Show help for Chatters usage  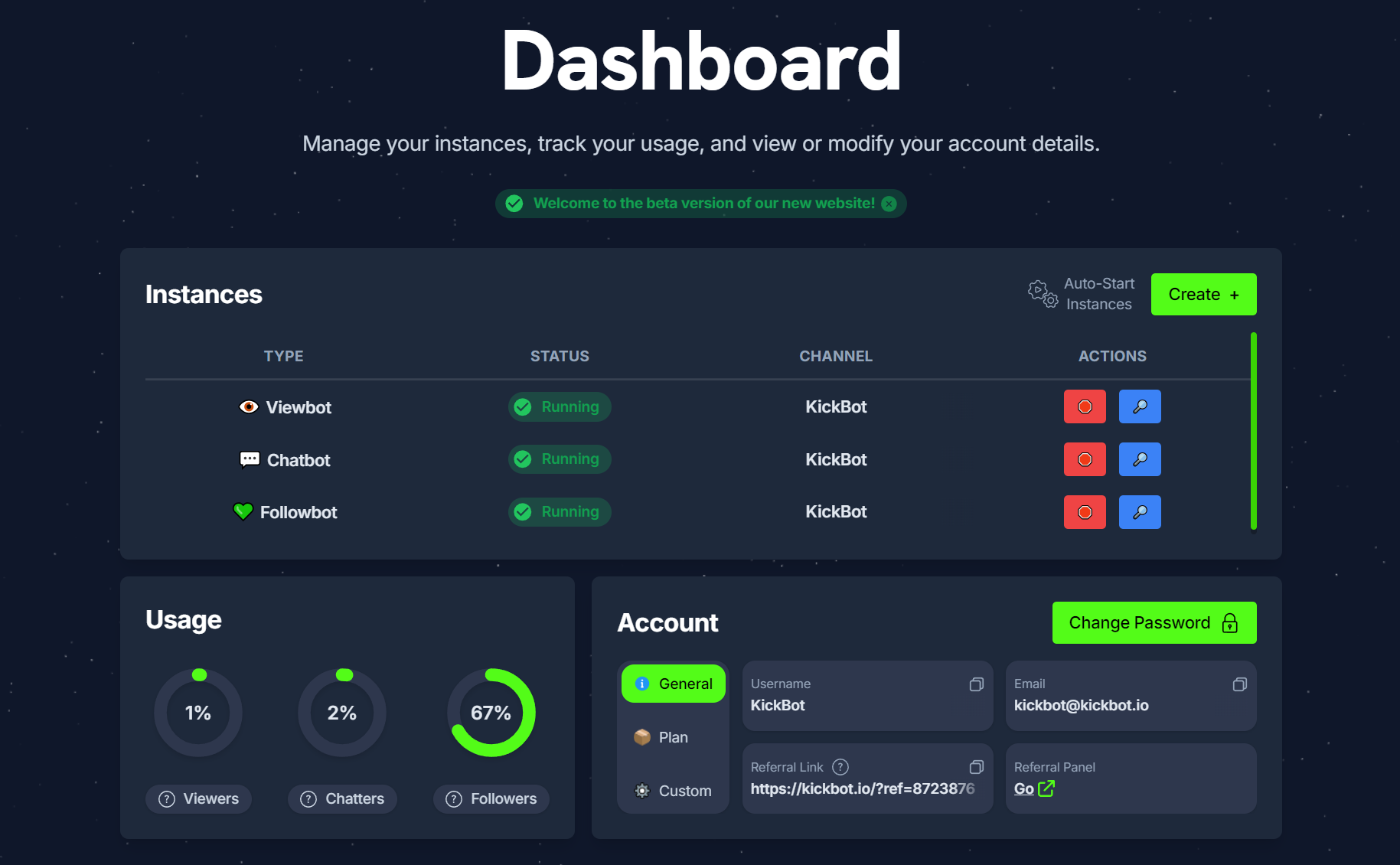click(308, 799)
